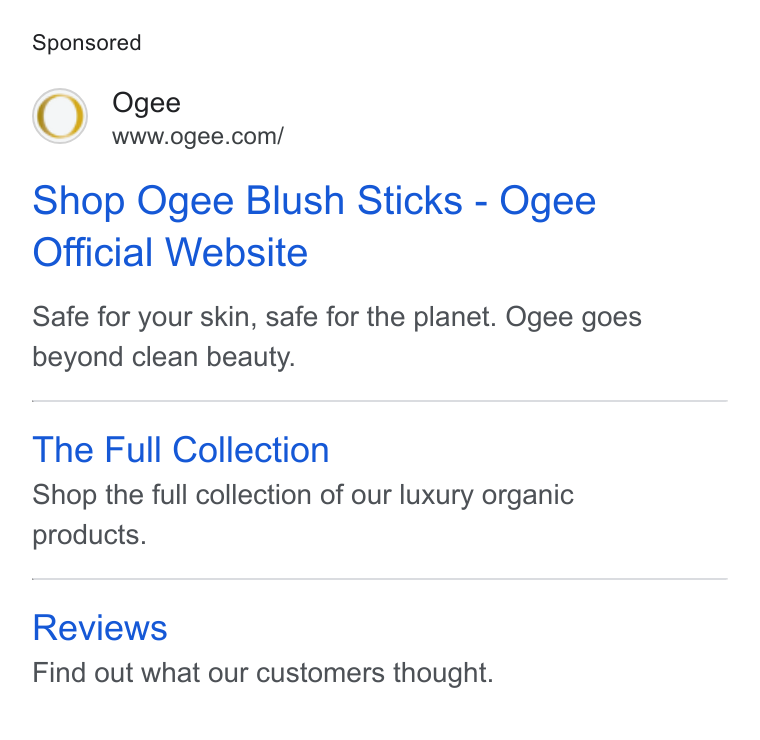The width and height of the screenshot is (760, 740).
Task: Click the words 'beyond clean beauty.'
Action: (164, 357)
